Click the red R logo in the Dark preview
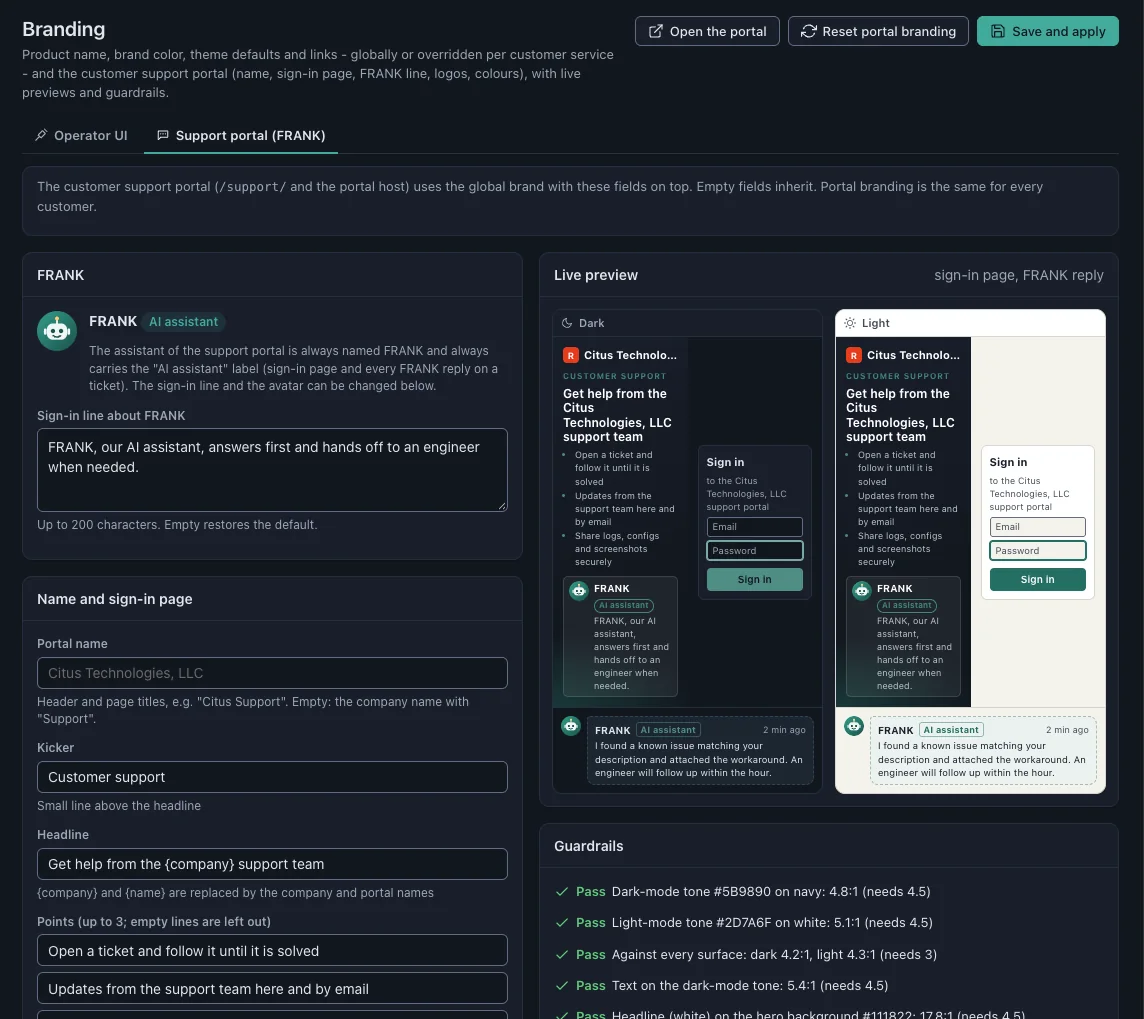Viewport: 1144px width, 1019px height. [571, 355]
